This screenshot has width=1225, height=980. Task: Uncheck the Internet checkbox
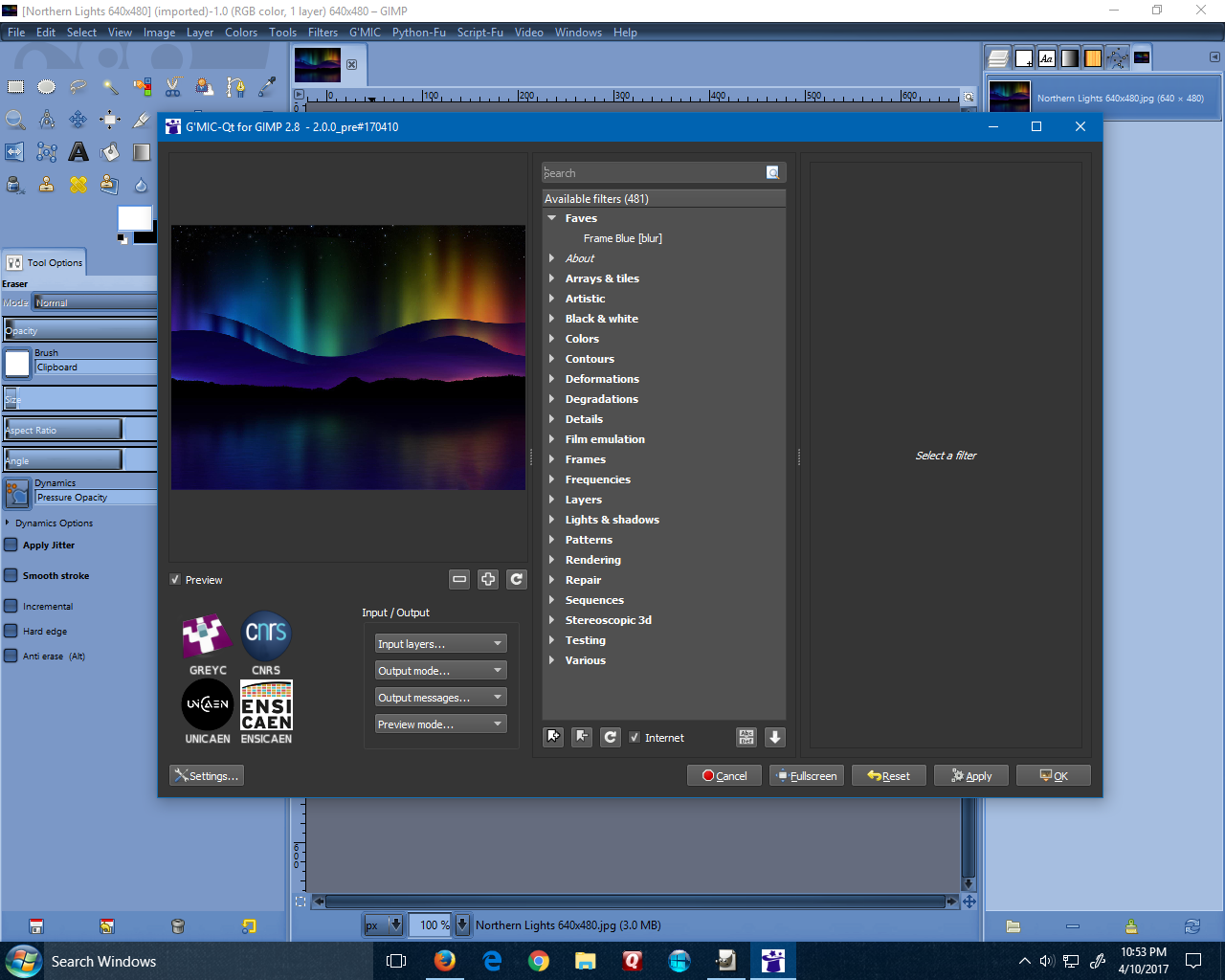tap(635, 738)
